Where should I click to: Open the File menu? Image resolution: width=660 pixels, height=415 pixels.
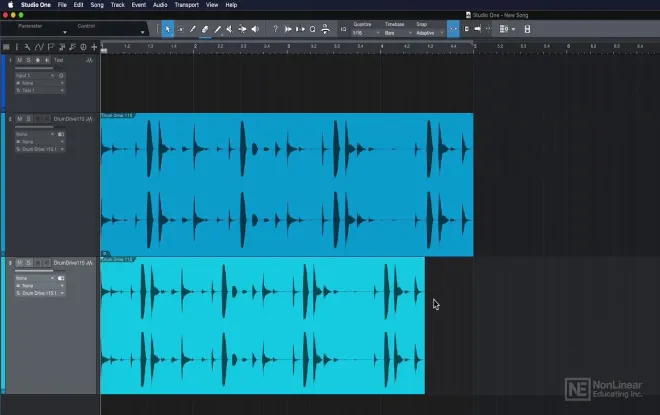pos(62,5)
